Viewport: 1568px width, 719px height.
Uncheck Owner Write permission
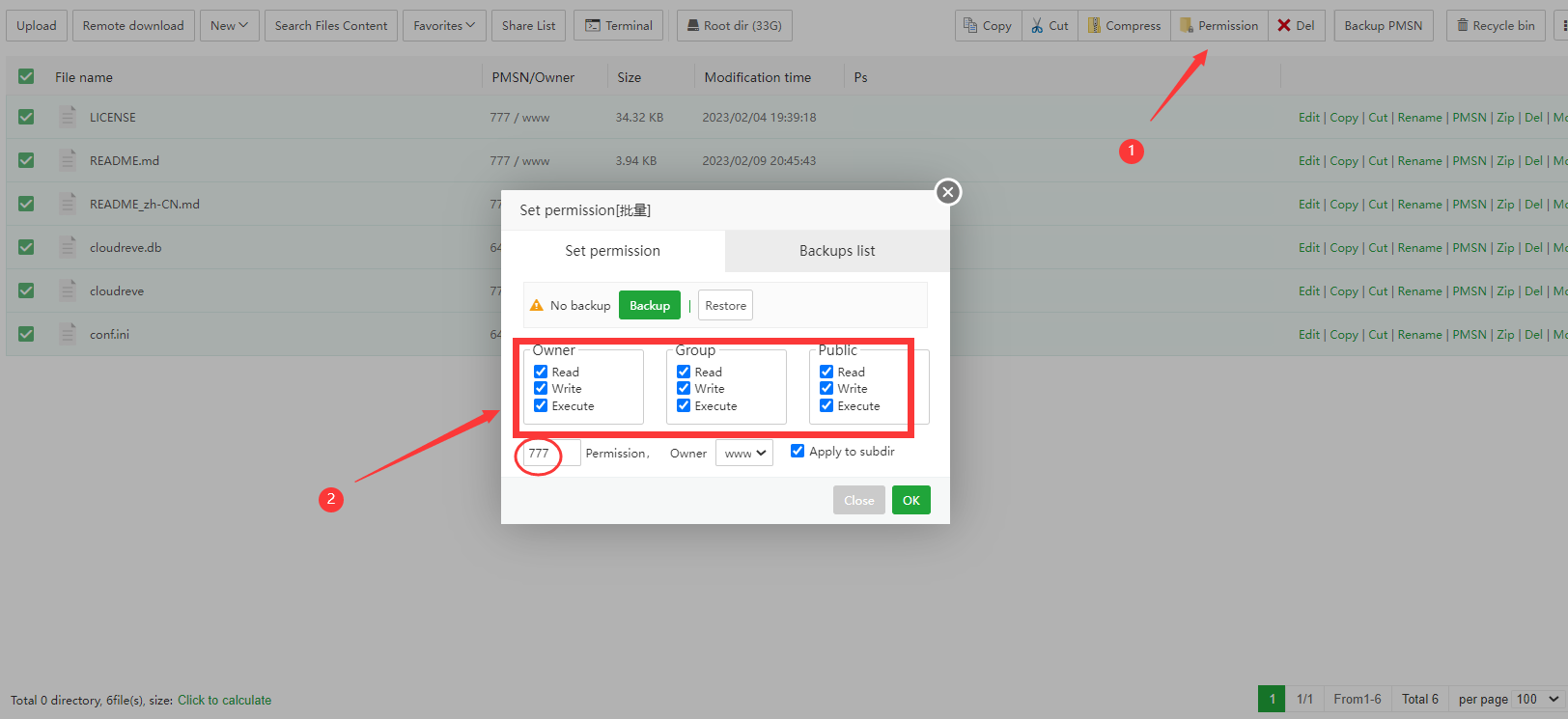pyautogui.click(x=541, y=389)
